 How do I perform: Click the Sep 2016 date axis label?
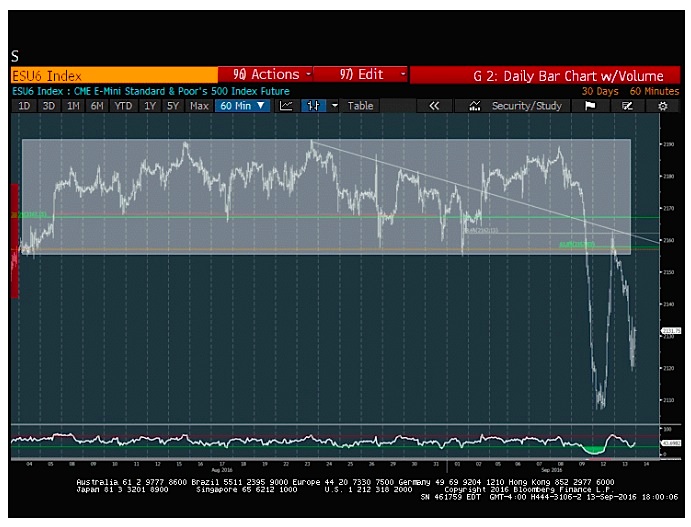click(551, 470)
